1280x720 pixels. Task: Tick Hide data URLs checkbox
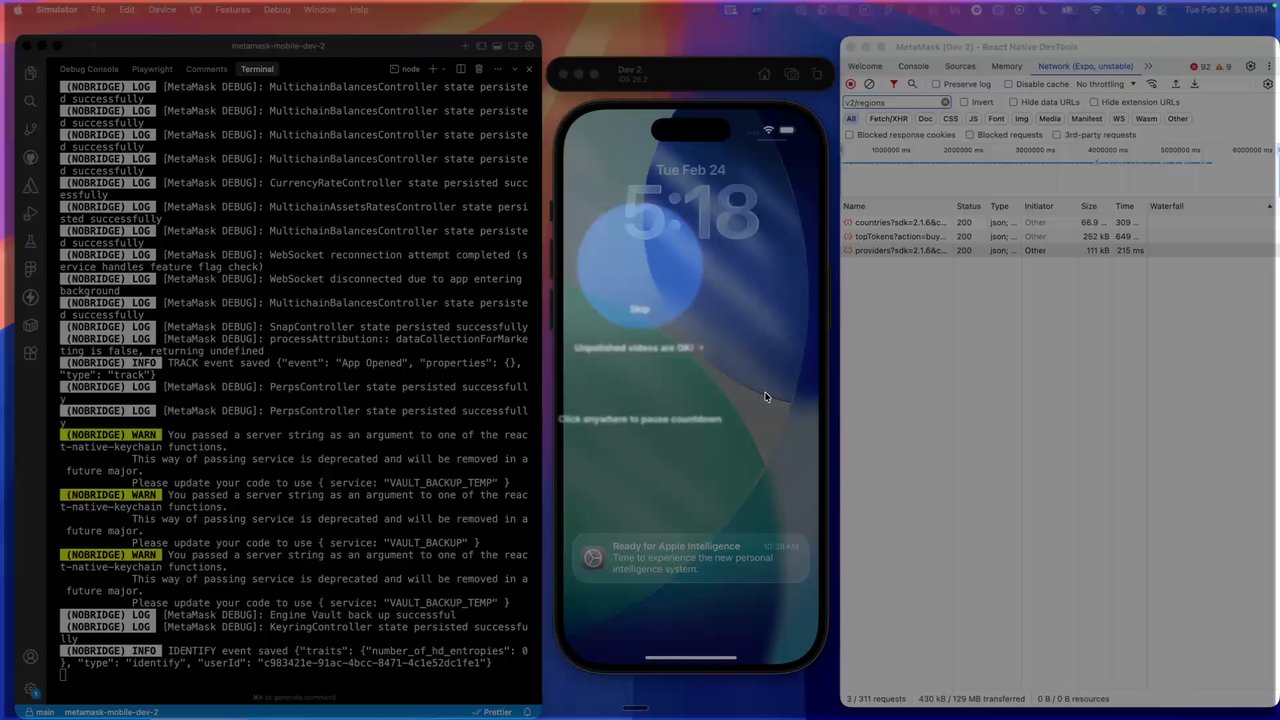coord(1013,102)
